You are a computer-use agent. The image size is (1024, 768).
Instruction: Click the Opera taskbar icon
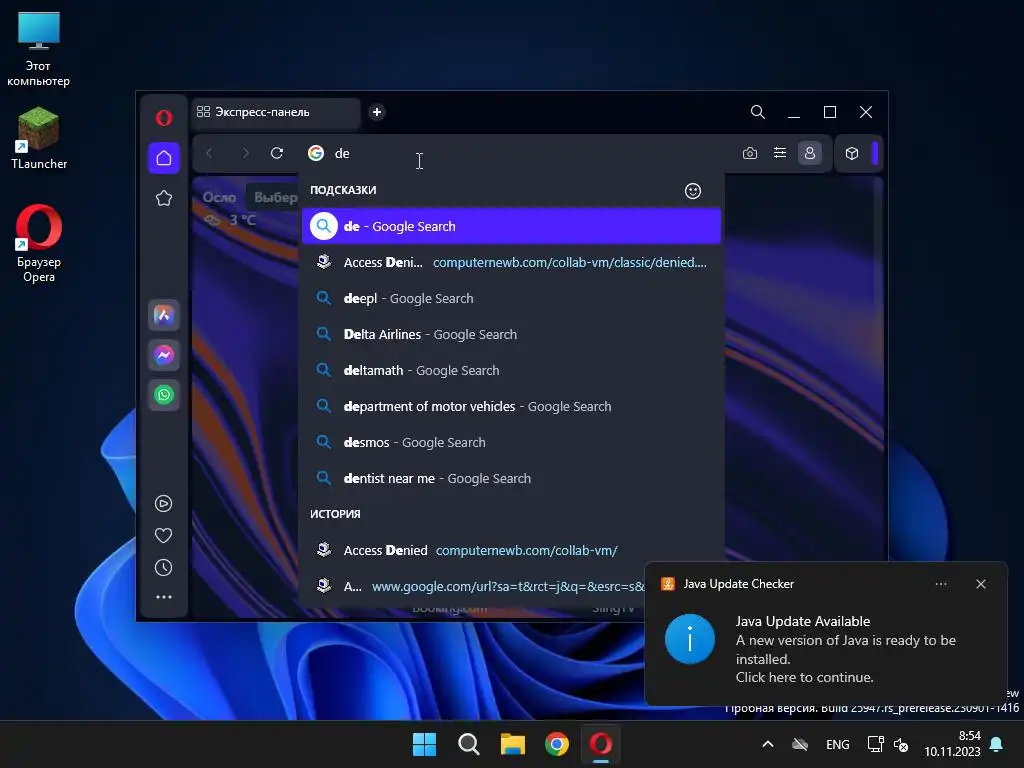601,744
